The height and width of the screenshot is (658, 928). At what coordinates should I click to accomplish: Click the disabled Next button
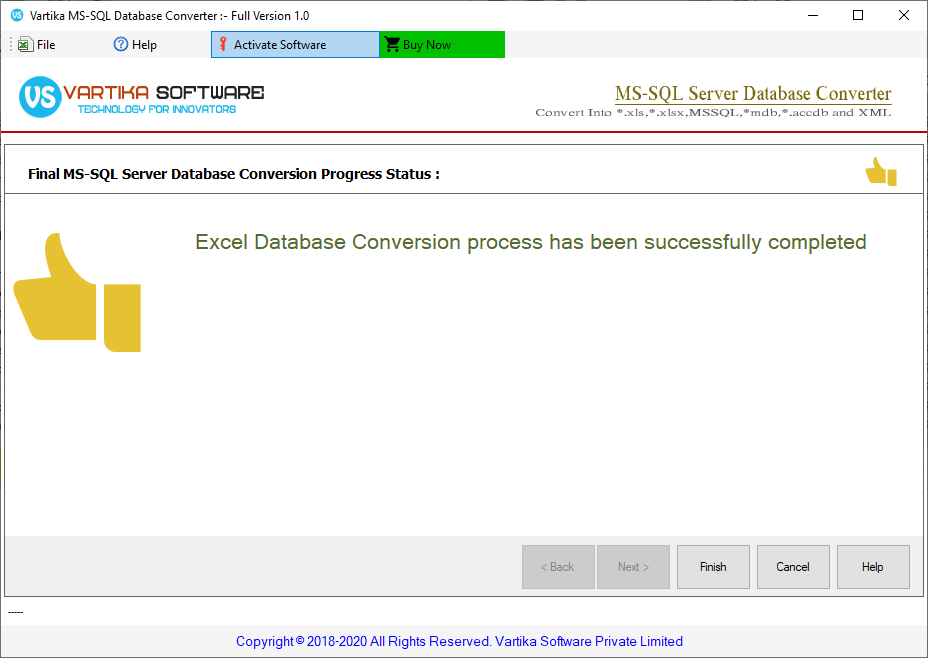pos(633,567)
